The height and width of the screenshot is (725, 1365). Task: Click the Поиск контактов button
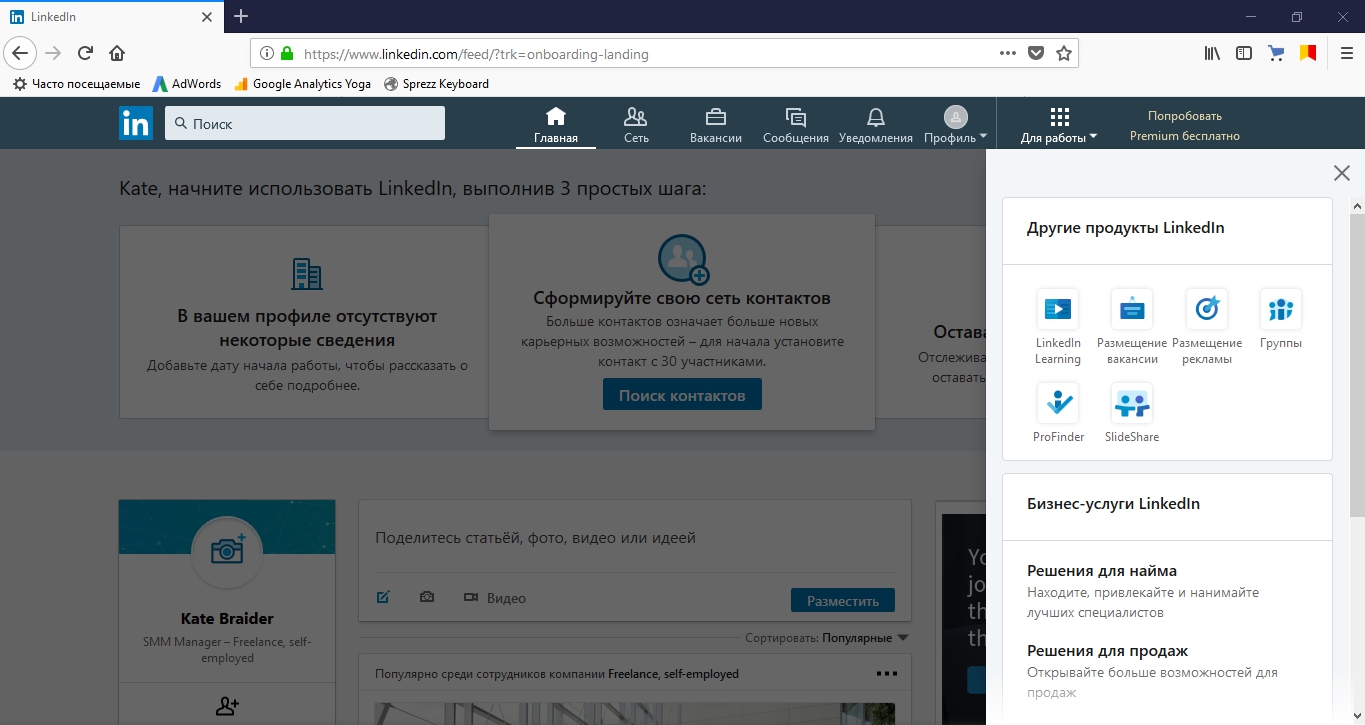tap(682, 395)
